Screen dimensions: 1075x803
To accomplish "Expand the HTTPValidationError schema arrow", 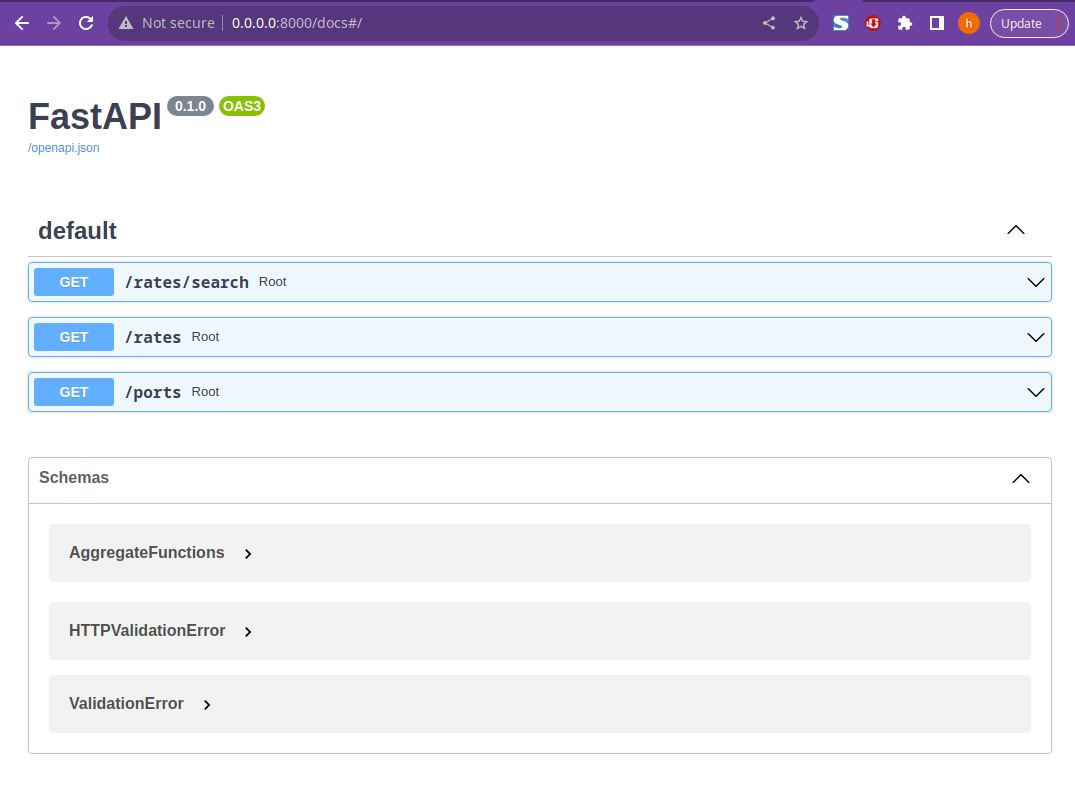I will coord(248,632).
